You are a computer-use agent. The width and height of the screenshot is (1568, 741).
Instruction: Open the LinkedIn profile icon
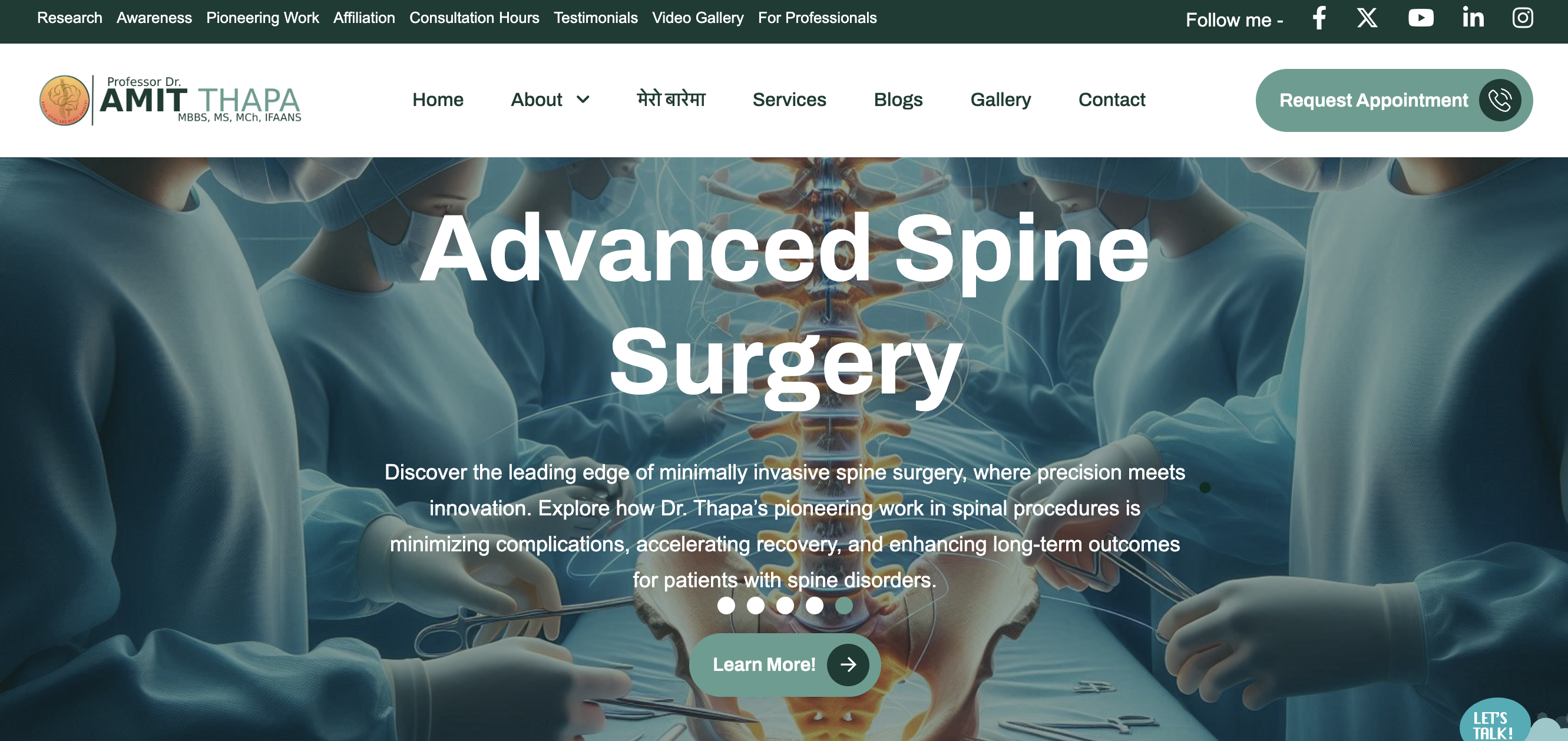1473,18
